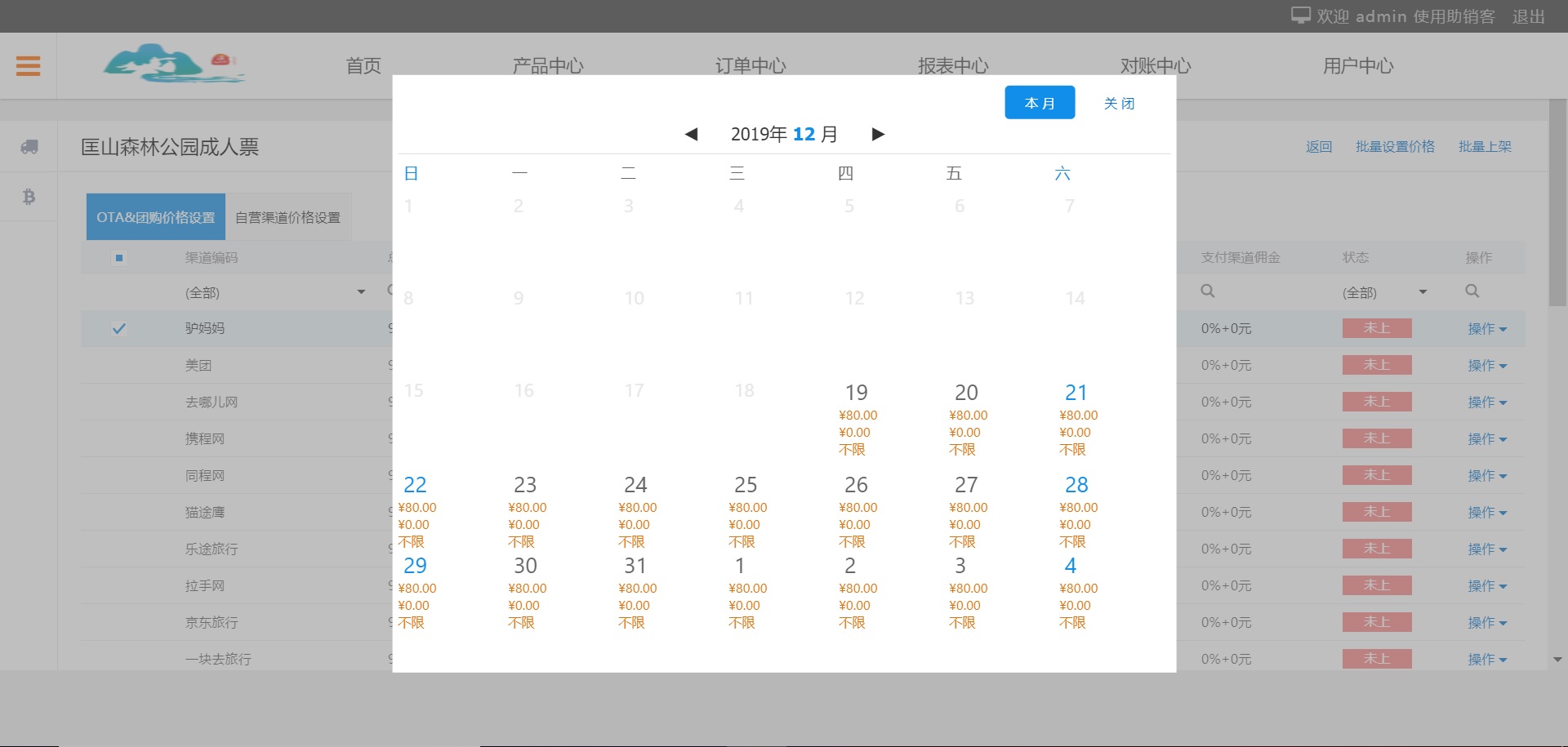Click the 批量设置价格 link

point(1395,147)
